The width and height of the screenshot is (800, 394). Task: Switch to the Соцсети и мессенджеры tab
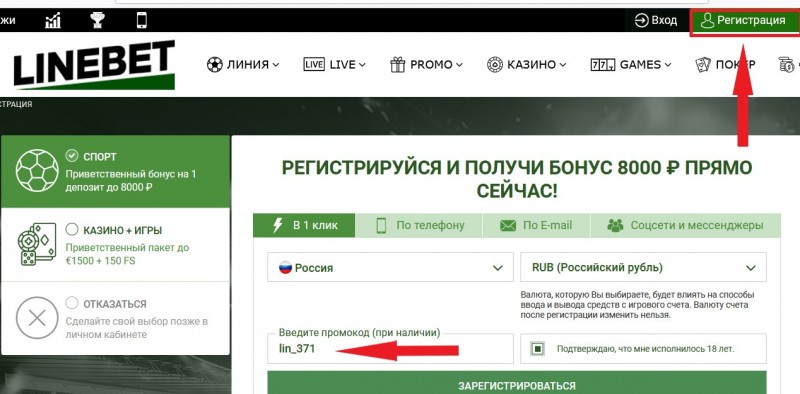click(x=685, y=225)
